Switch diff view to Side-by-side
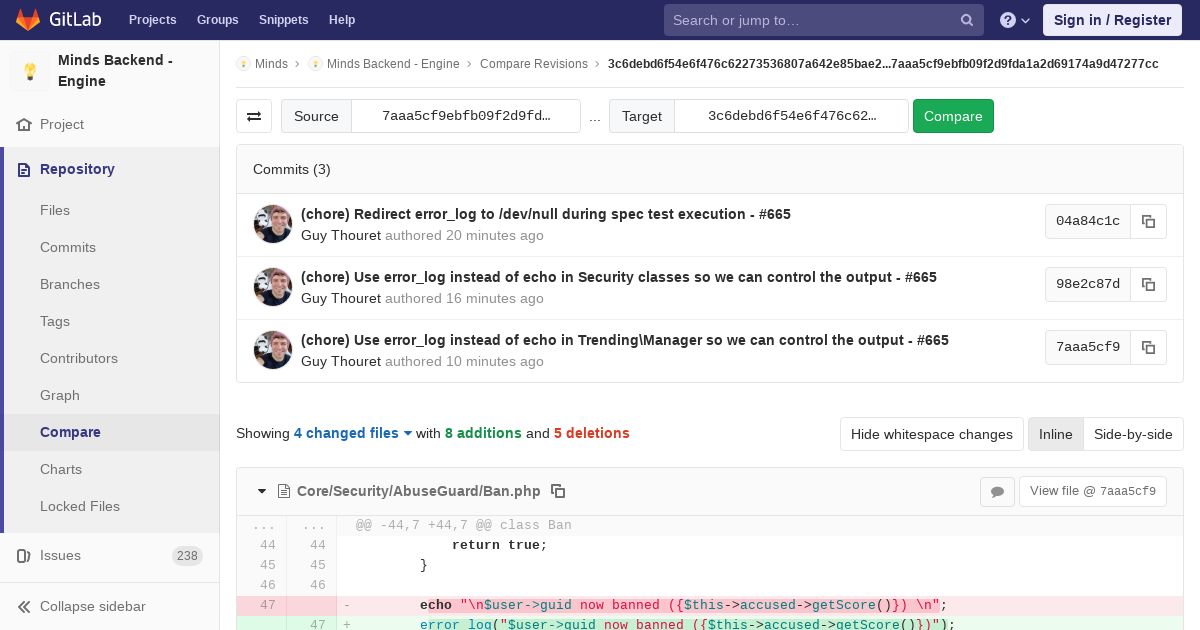This screenshot has height=630, width=1200. [1133, 434]
